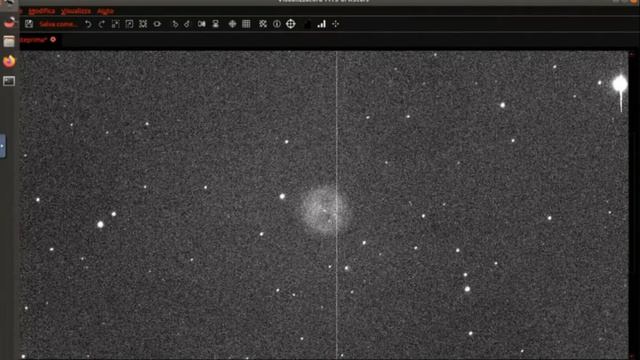Click the red app icon atop the dock
Image resolution: width=640 pixels, height=360 pixels.
point(9,22)
